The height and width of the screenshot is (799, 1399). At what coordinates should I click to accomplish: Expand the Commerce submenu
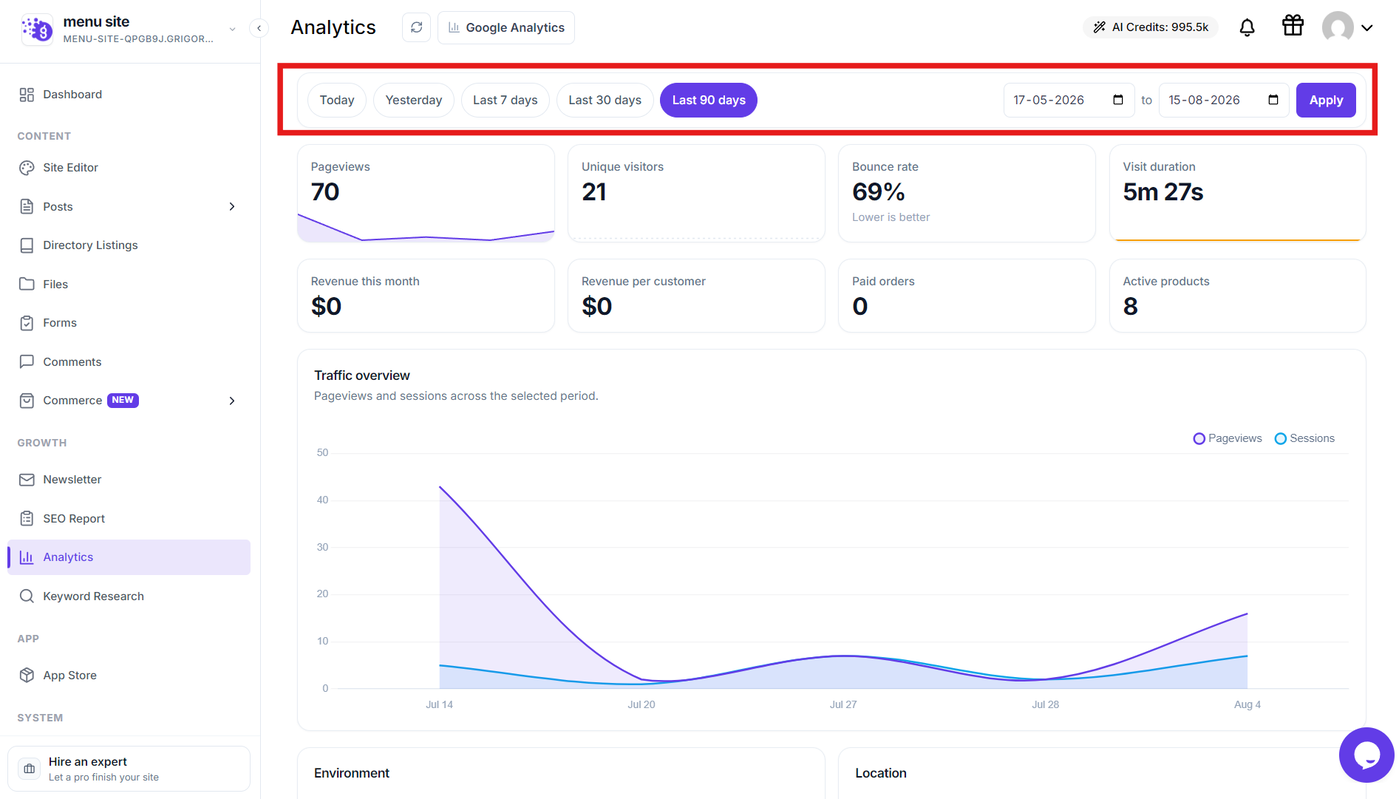pyautogui.click(x=232, y=401)
